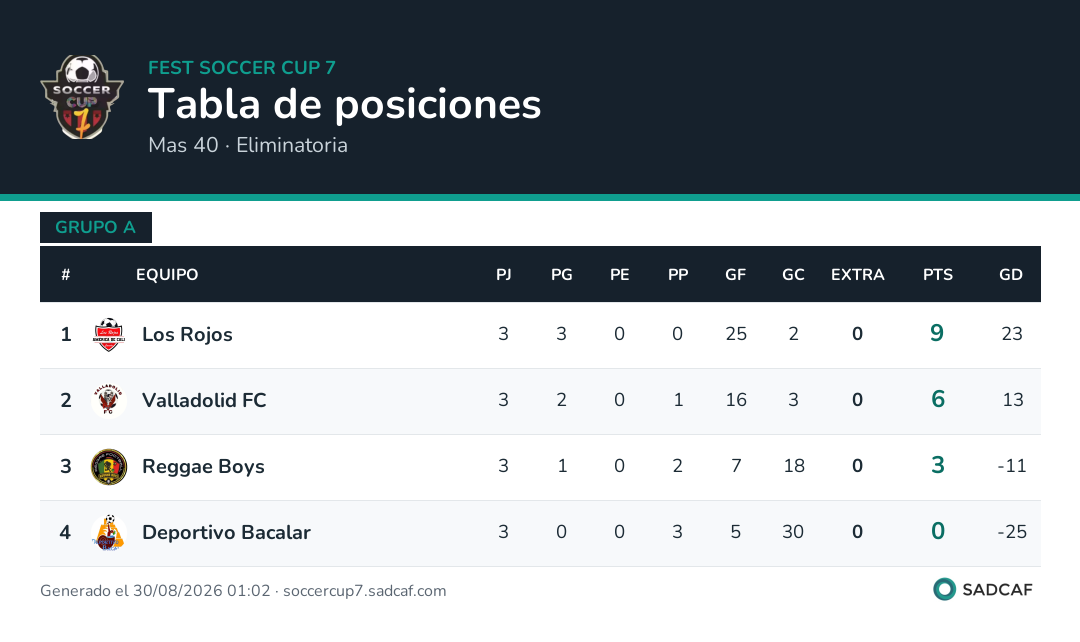Click the Reggae Boys team badge
Screen dimensions: 1080x642
pyautogui.click(x=109, y=466)
